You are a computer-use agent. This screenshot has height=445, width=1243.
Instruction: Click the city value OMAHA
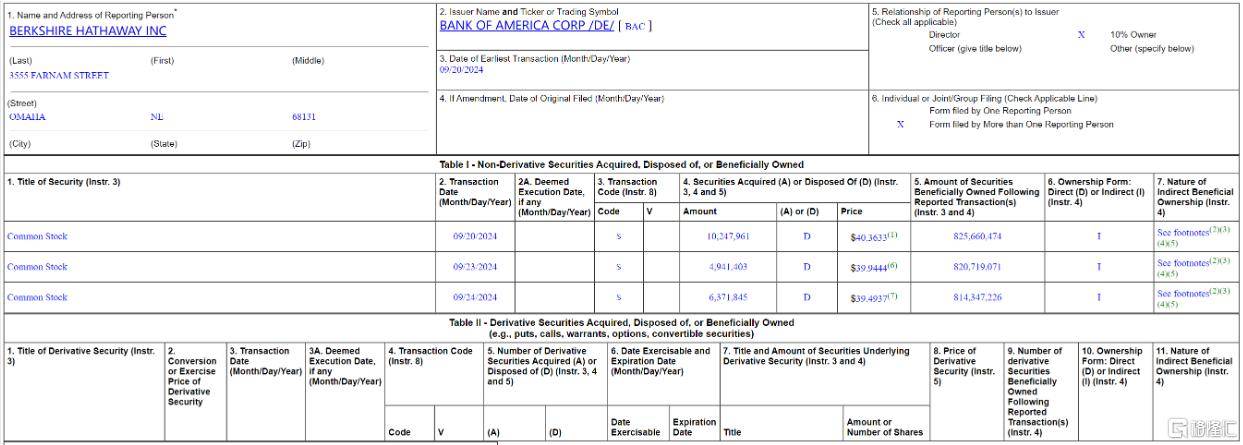coord(27,117)
